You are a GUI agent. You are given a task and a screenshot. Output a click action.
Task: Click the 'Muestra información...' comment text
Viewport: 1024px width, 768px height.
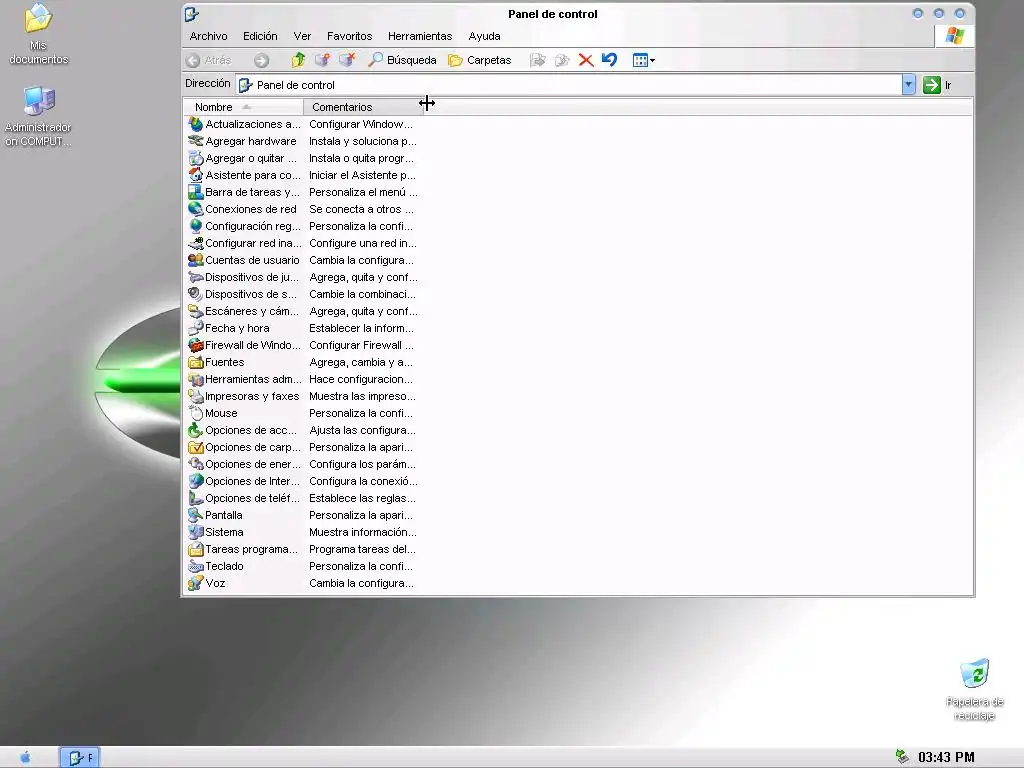(362, 532)
